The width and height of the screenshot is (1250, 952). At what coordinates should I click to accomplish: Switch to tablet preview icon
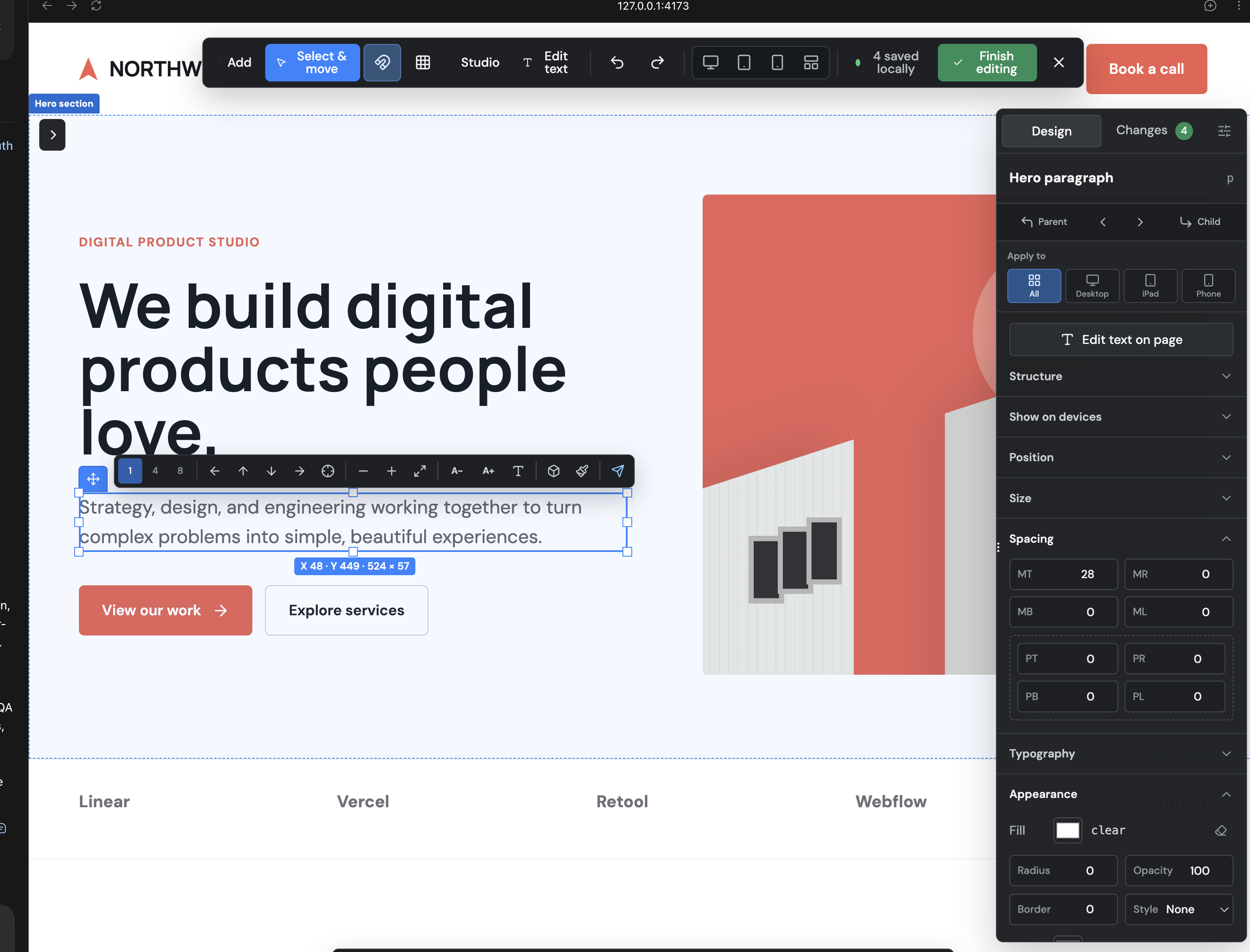coord(744,62)
